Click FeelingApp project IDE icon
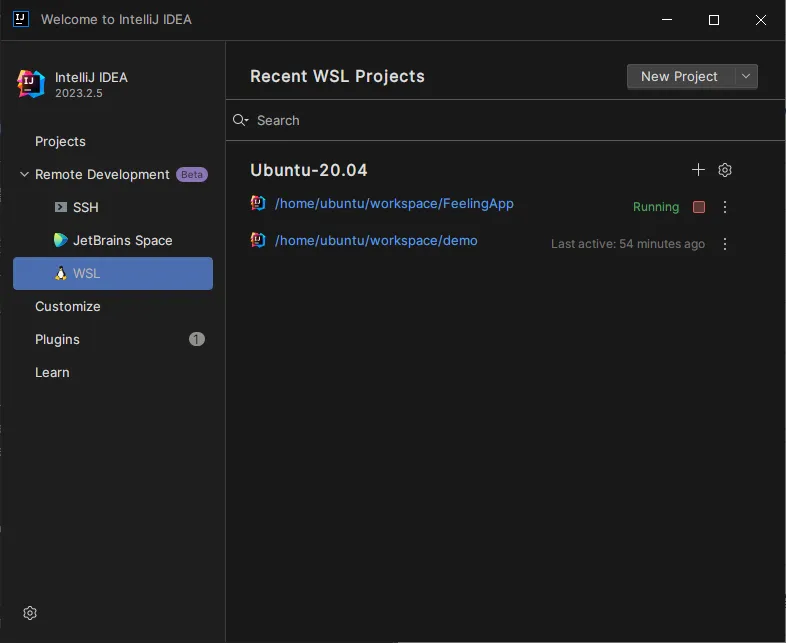The height and width of the screenshot is (643, 786). (x=258, y=203)
